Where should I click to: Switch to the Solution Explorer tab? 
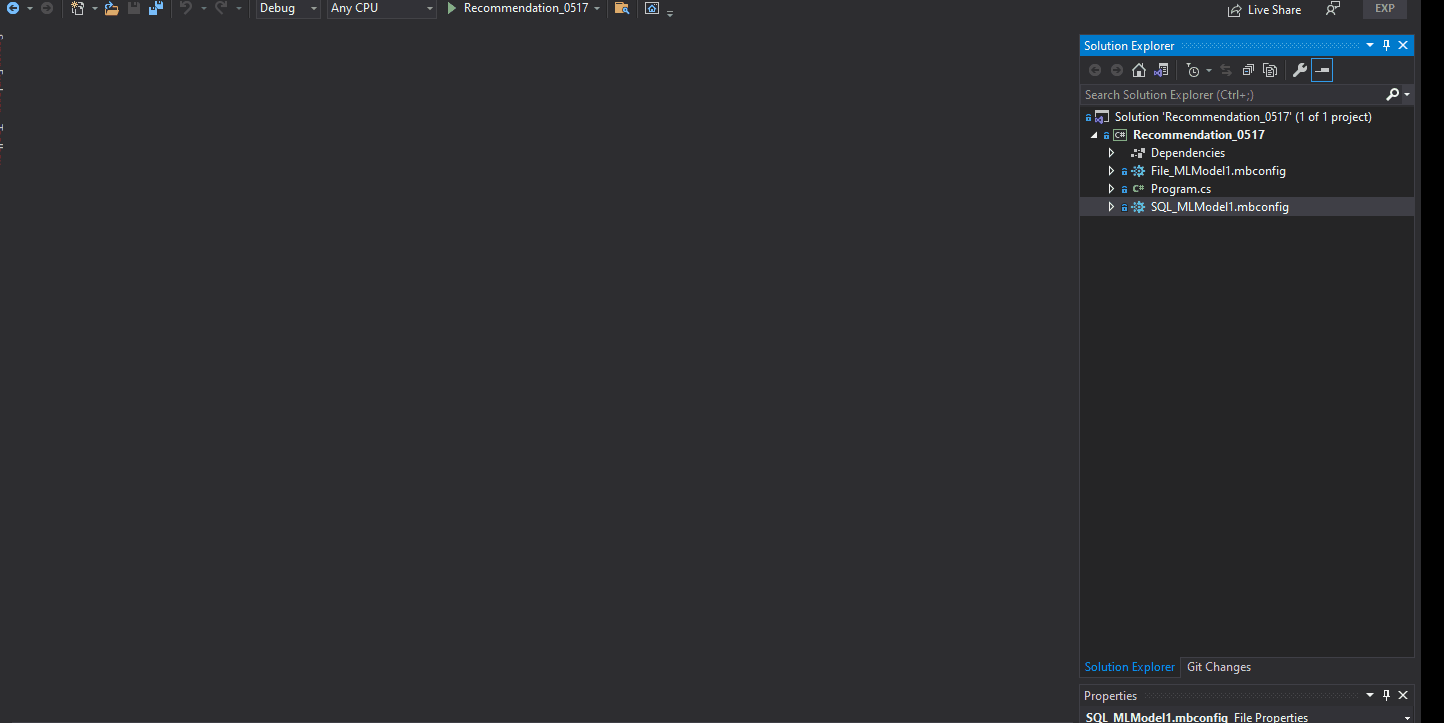coord(1130,667)
